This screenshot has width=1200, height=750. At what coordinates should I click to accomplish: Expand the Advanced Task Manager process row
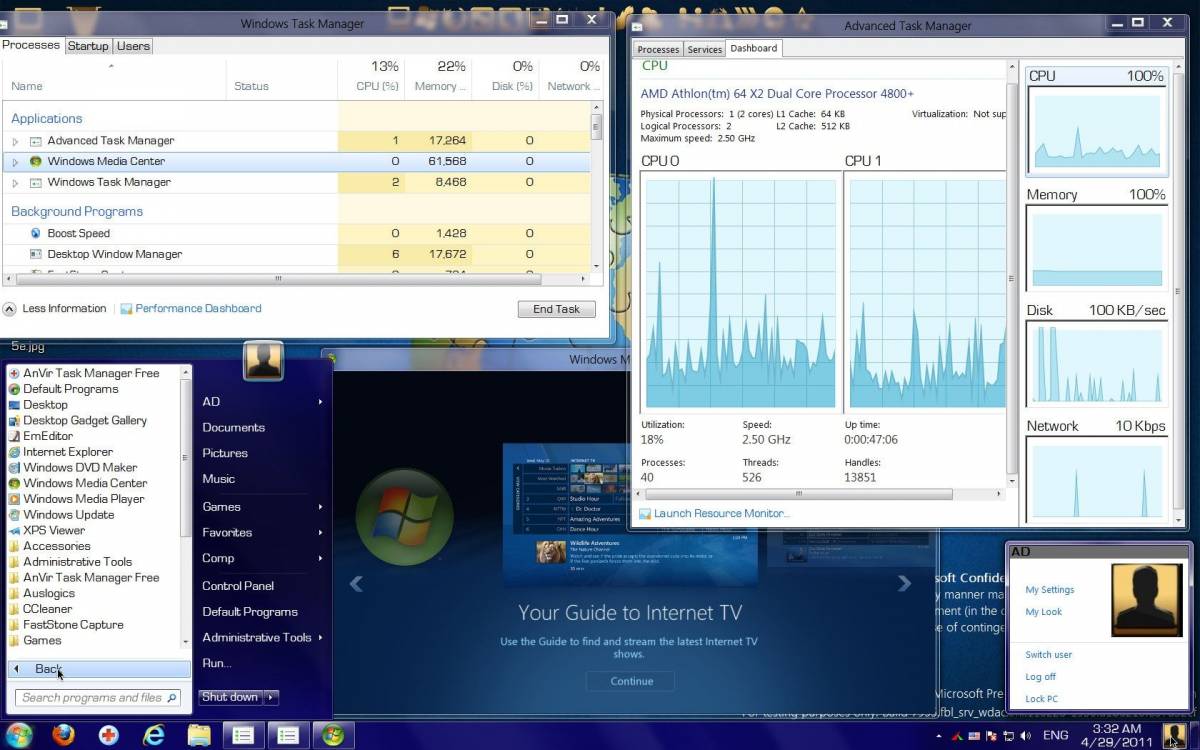[15, 141]
